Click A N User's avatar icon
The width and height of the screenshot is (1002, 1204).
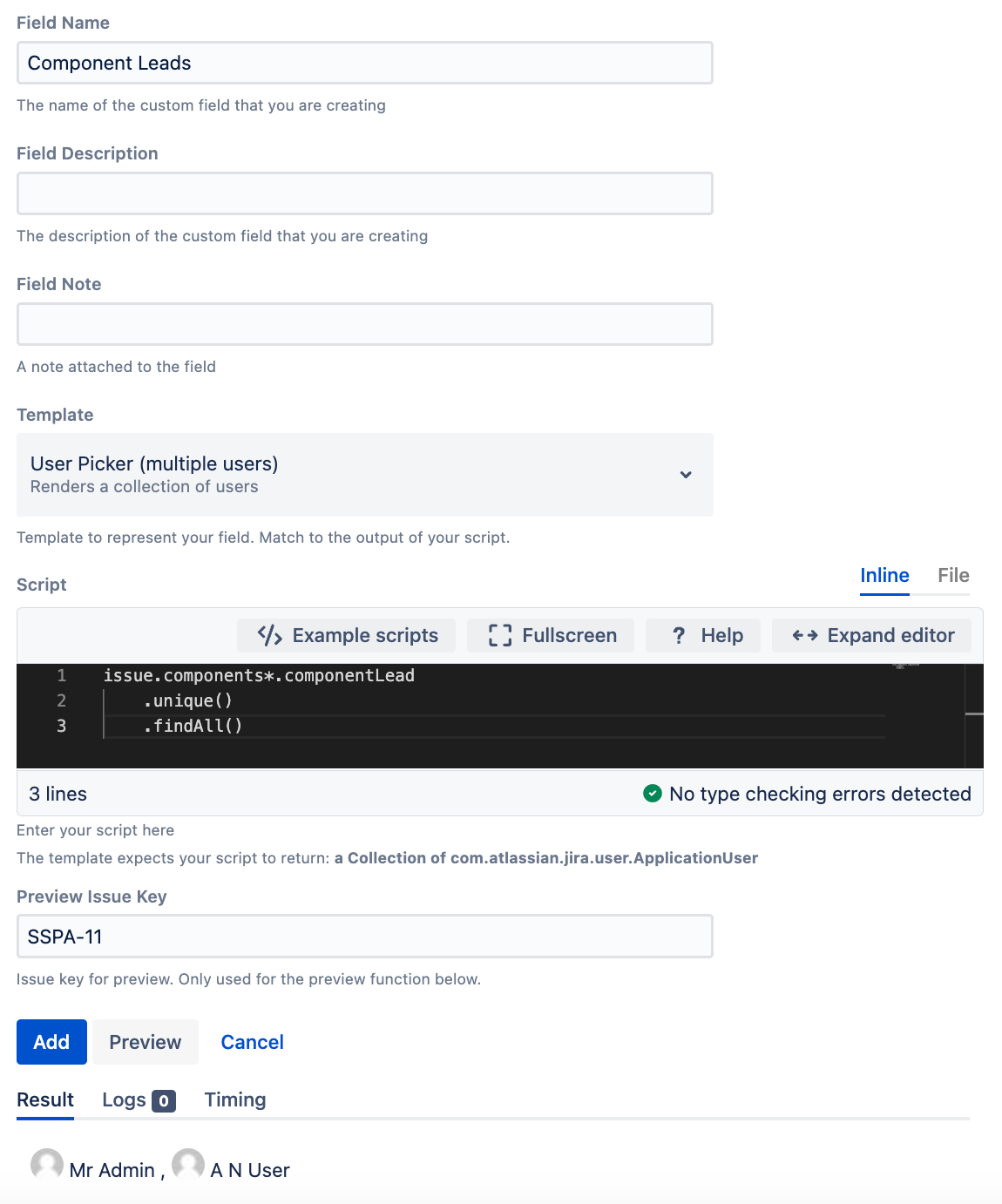[x=188, y=1165]
